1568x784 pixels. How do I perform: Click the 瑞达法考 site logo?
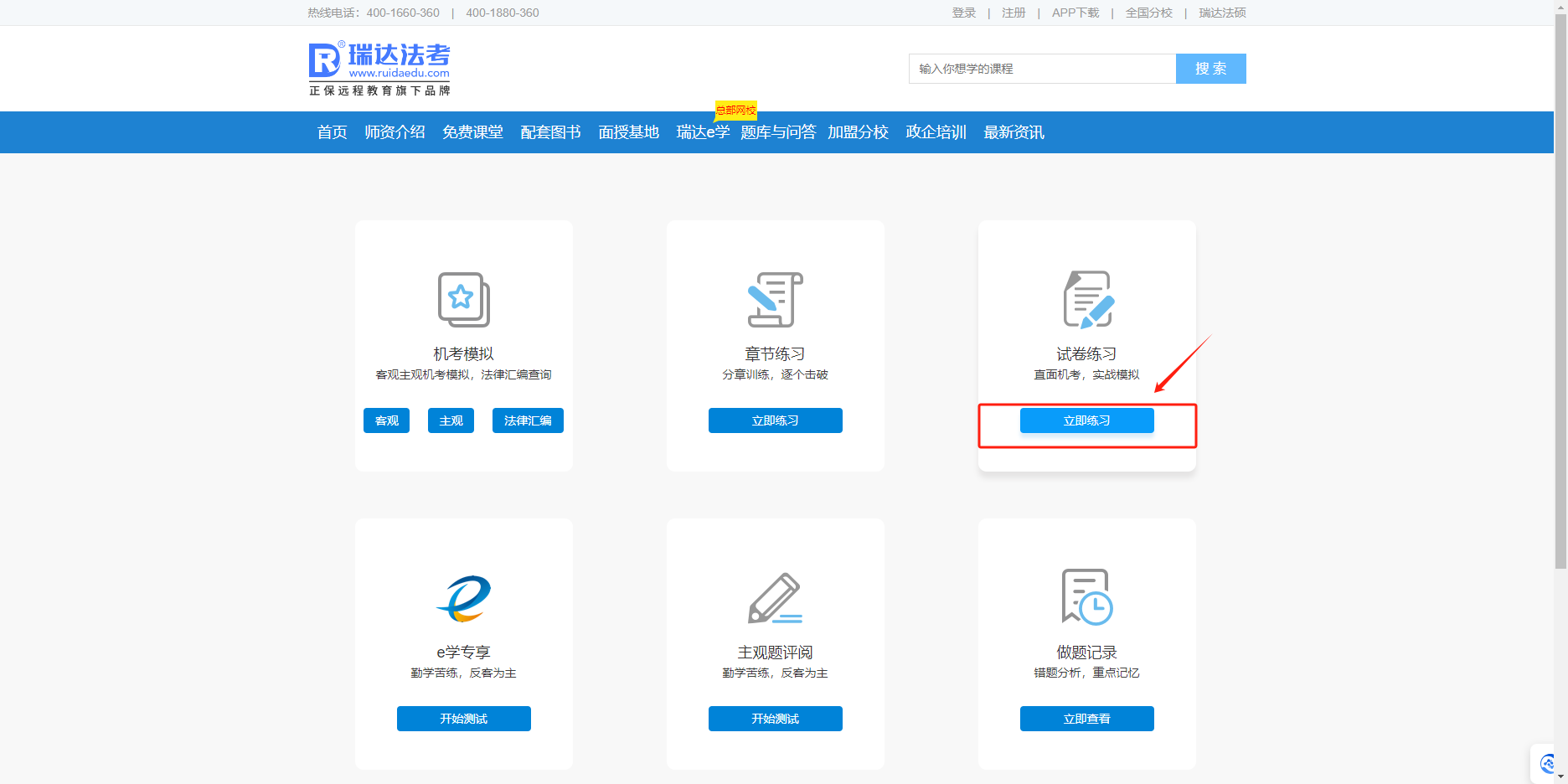[x=379, y=68]
